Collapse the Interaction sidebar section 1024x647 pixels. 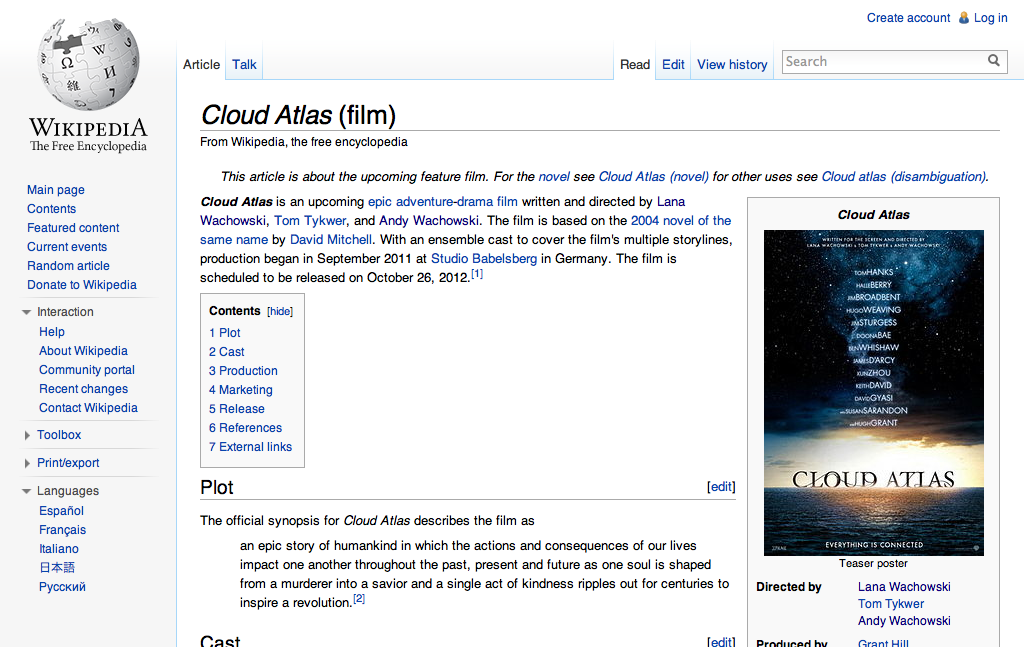click(x=26, y=312)
